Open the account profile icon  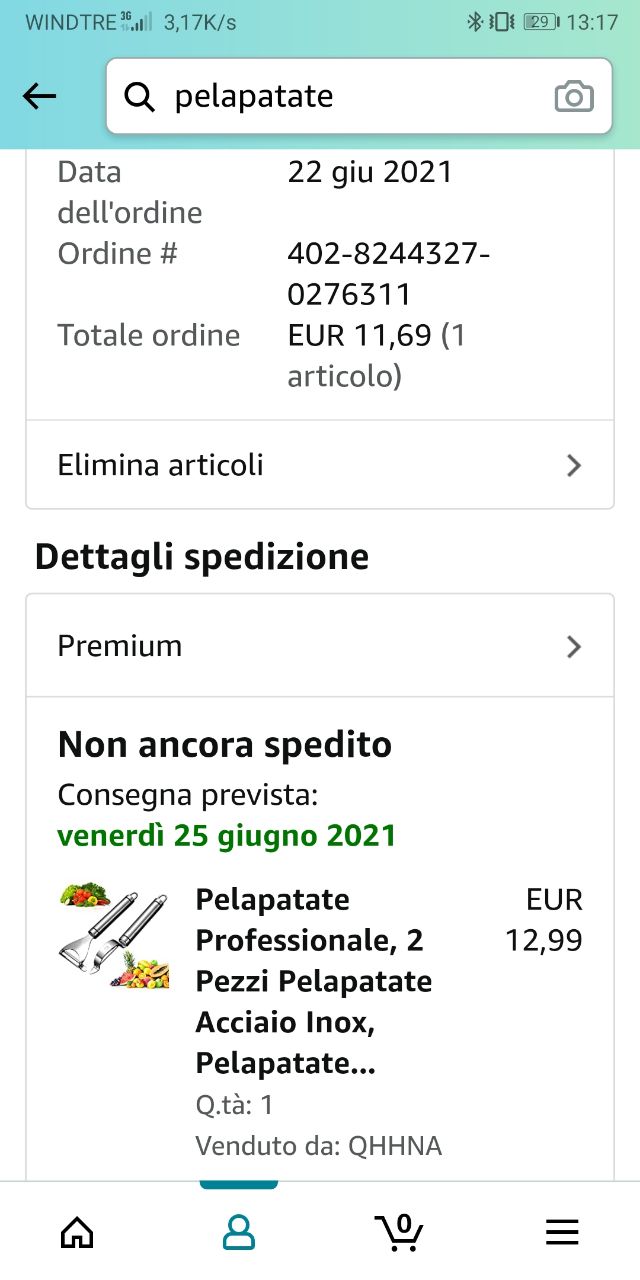(x=238, y=1232)
